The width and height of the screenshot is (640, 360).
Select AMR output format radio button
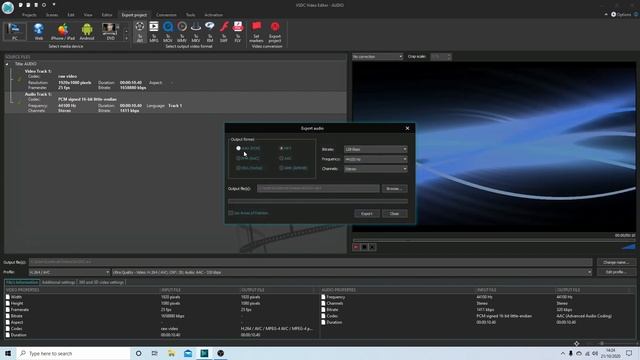click(281, 168)
